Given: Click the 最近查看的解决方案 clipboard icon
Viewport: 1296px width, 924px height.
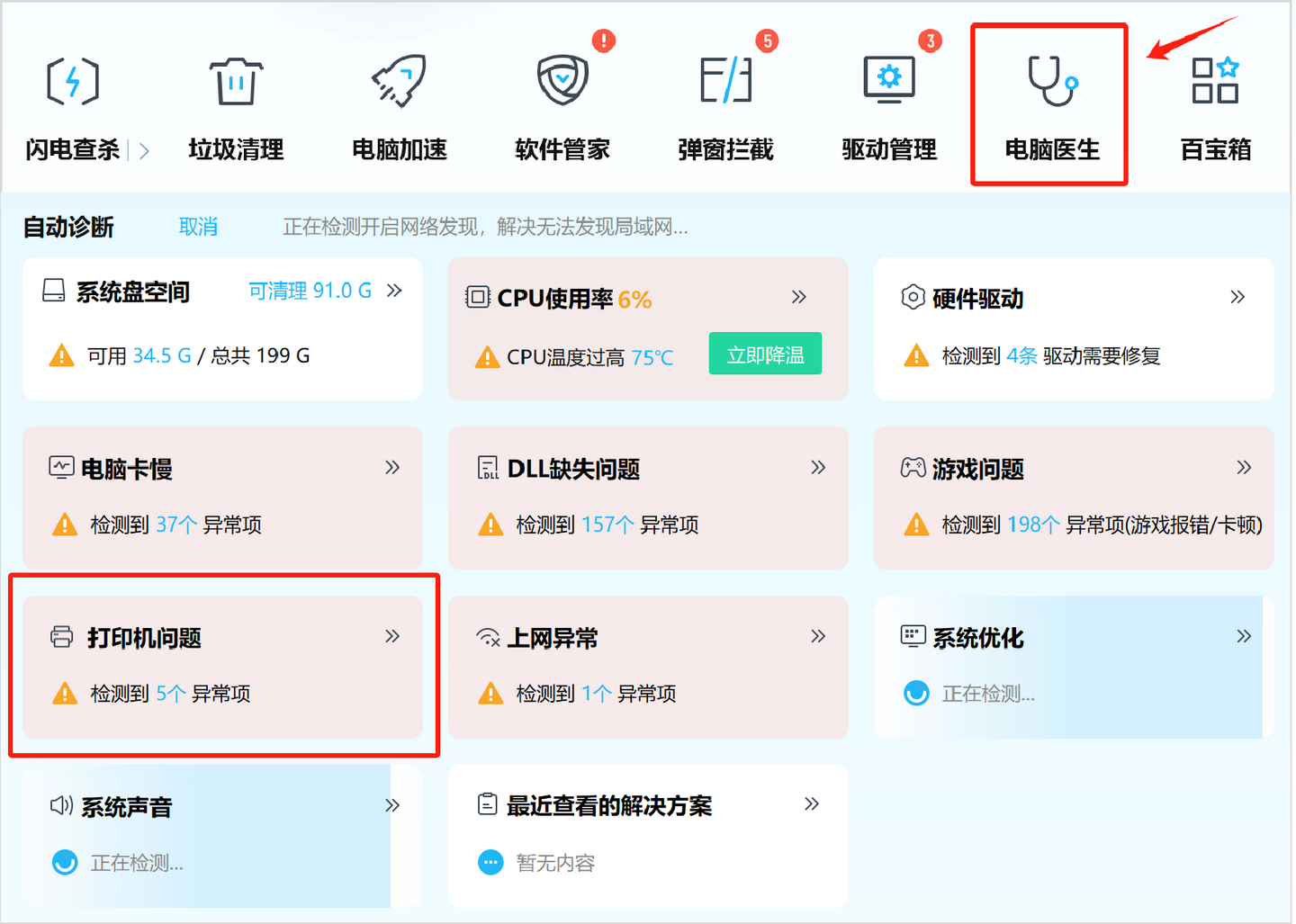Looking at the screenshot, I should pos(487,804).
